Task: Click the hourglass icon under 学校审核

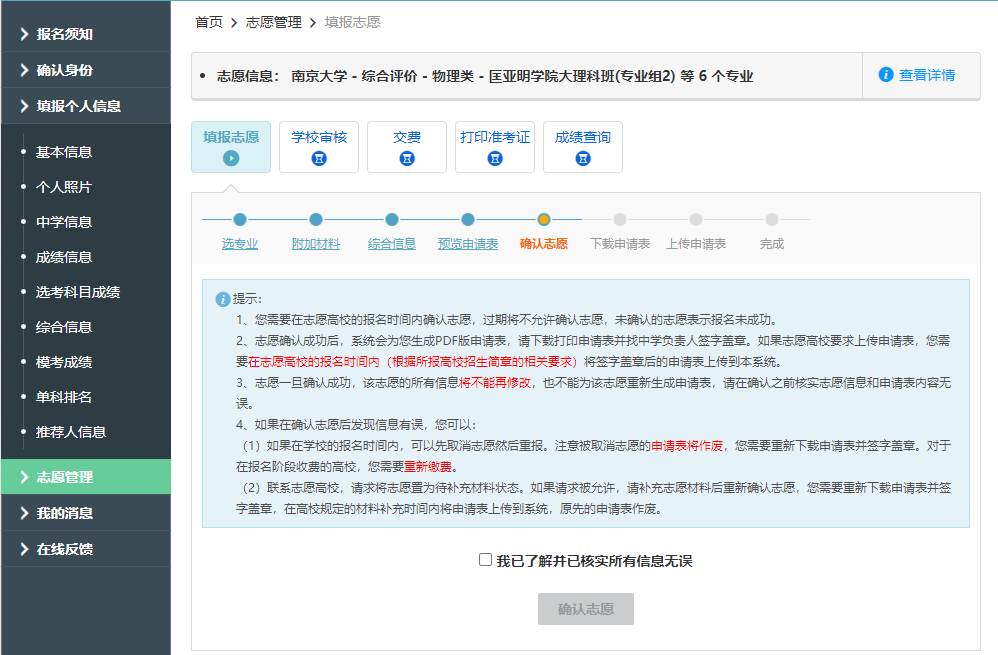Action: [319, 158]
